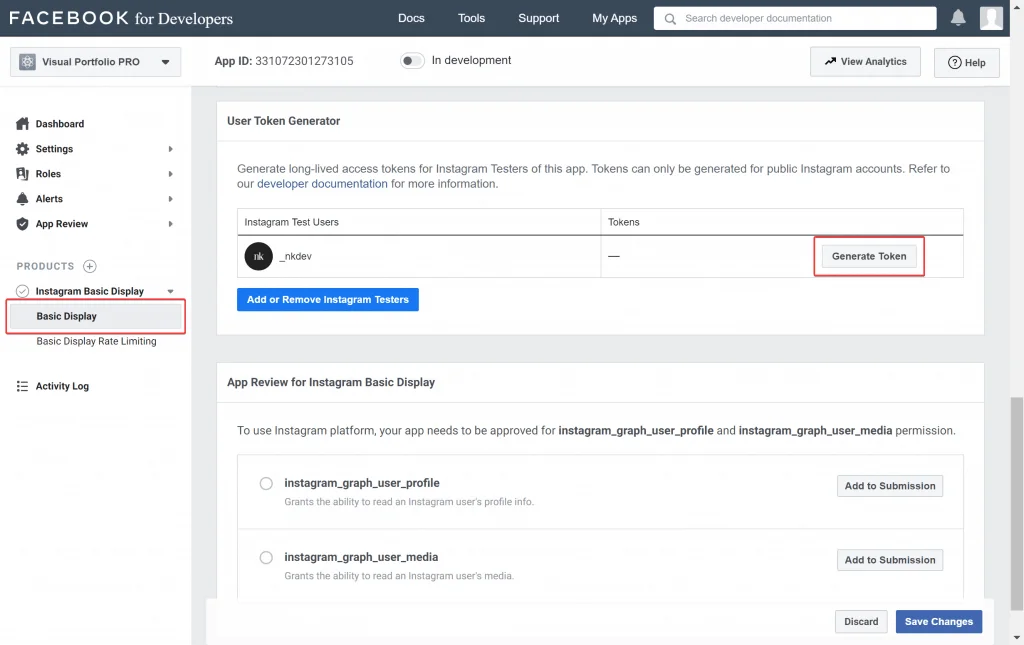Add instagram_graph_user_media to submission

(x=889, y=560)
